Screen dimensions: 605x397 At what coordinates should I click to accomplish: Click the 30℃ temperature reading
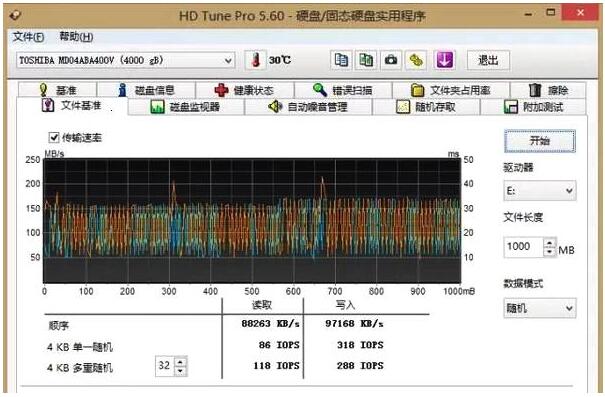pos(280,60)
